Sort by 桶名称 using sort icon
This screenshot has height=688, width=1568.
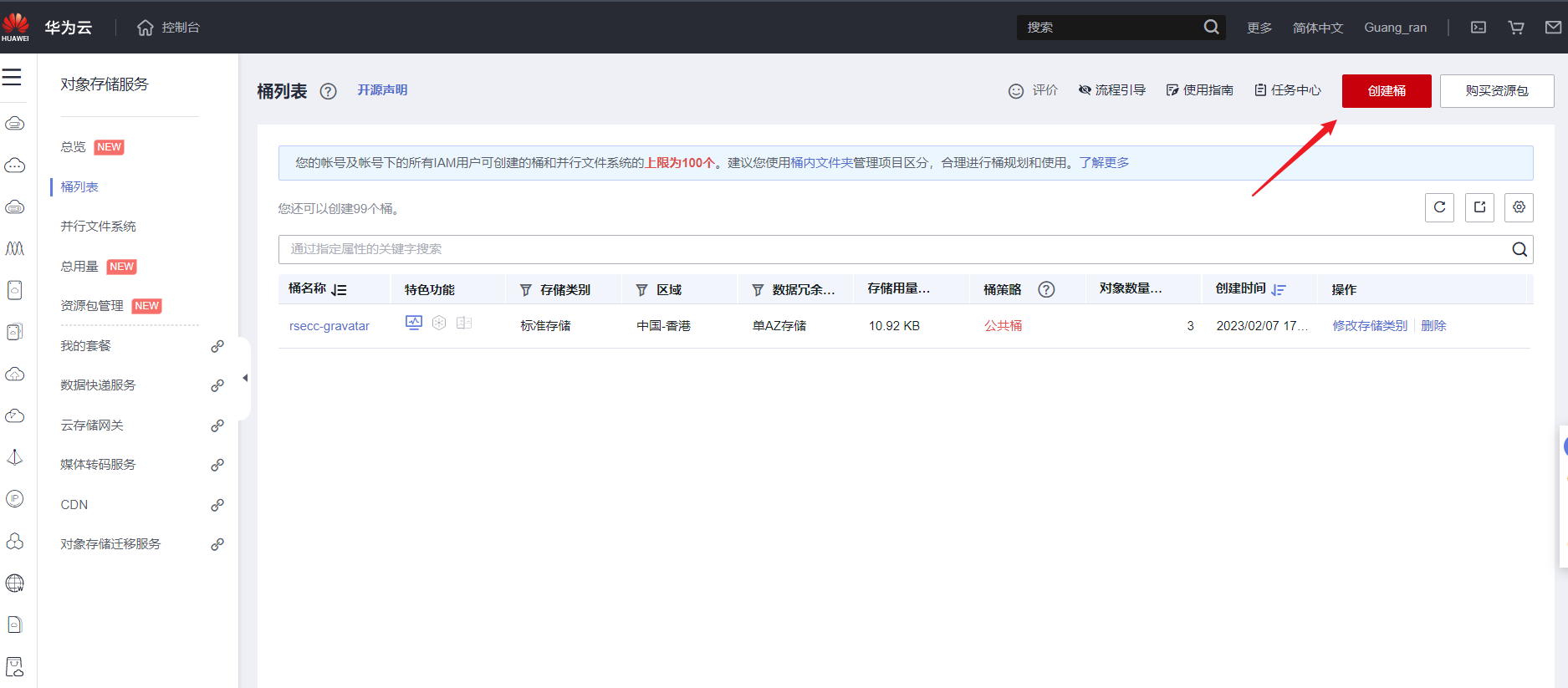(x=339, y=290)
